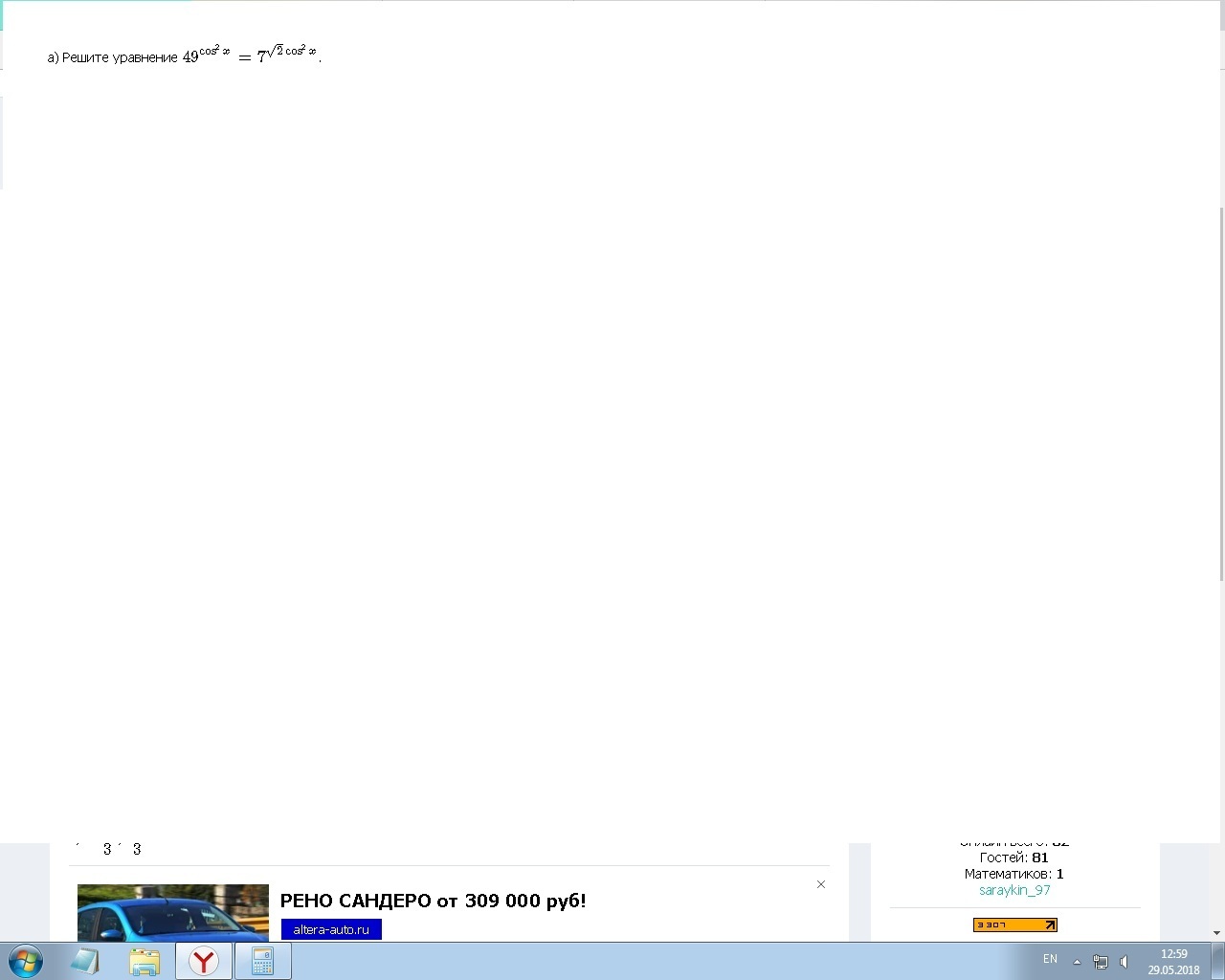The image size is (1225, 980).
Task: Dismiss the car advertisement banner
Action: (820, 884)
